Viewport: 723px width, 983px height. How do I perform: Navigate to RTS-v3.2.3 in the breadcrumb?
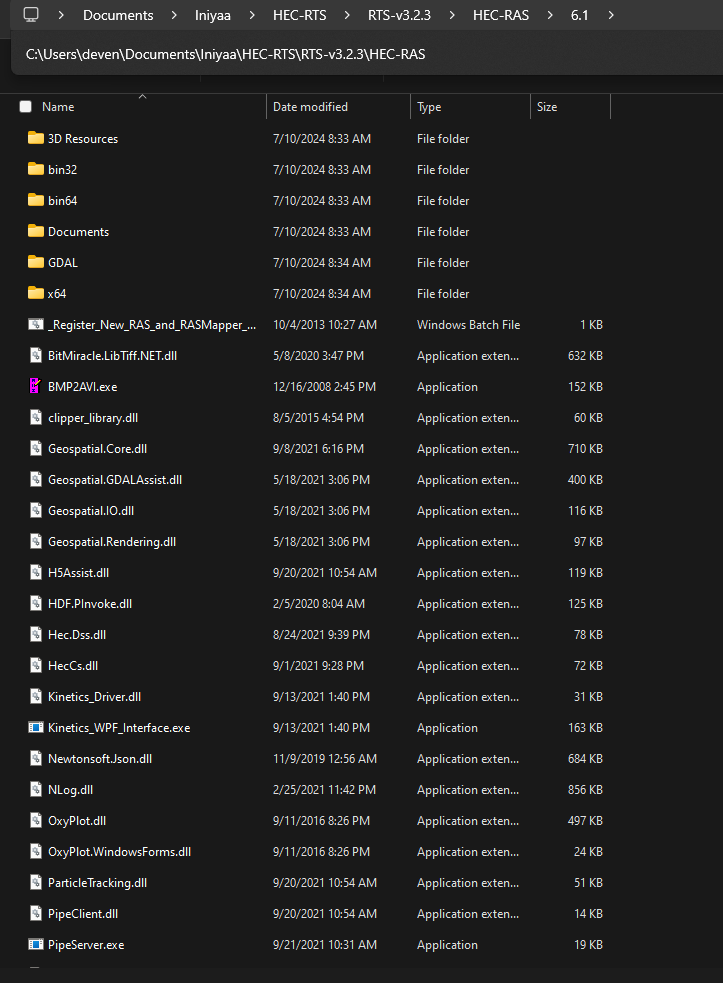pyautogui.click(x=399, y=15)
